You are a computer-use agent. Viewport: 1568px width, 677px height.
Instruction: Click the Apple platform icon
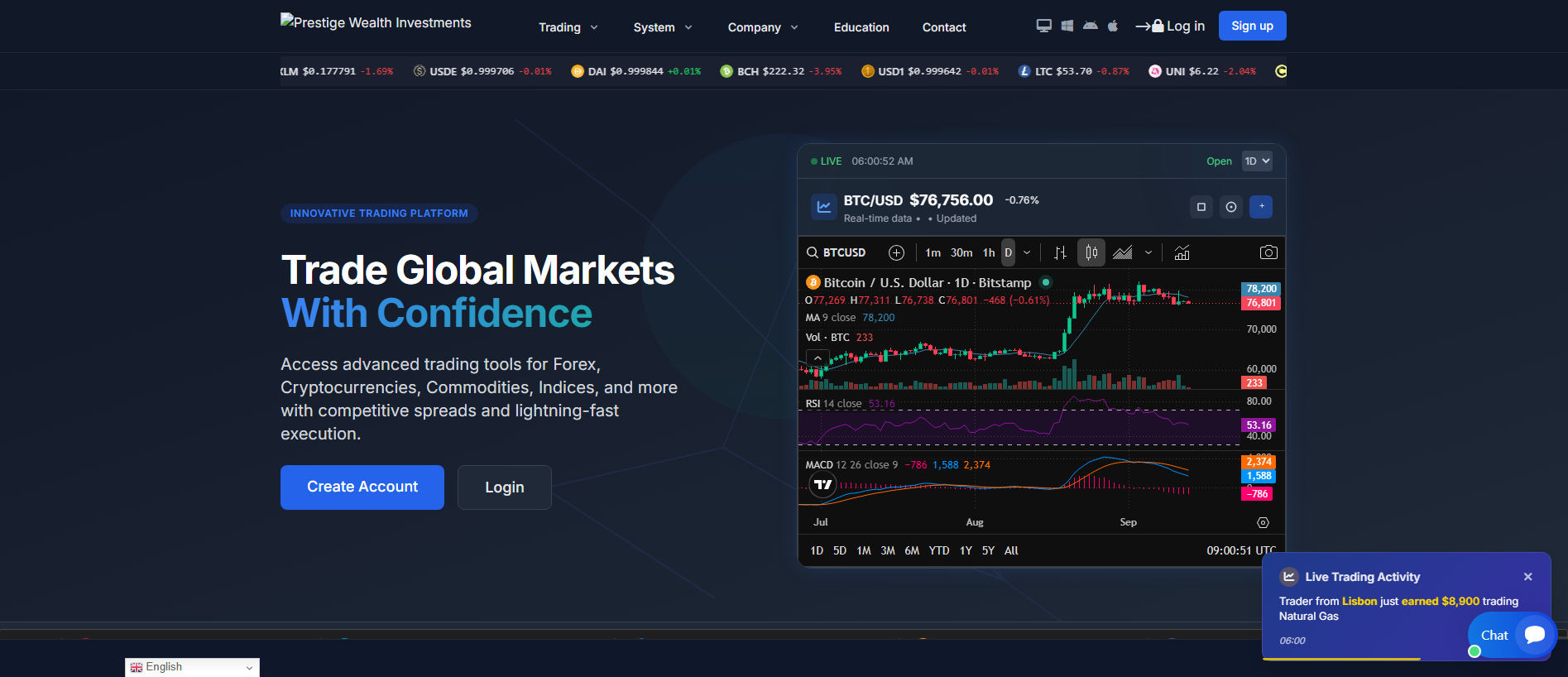pos(1113,26)
